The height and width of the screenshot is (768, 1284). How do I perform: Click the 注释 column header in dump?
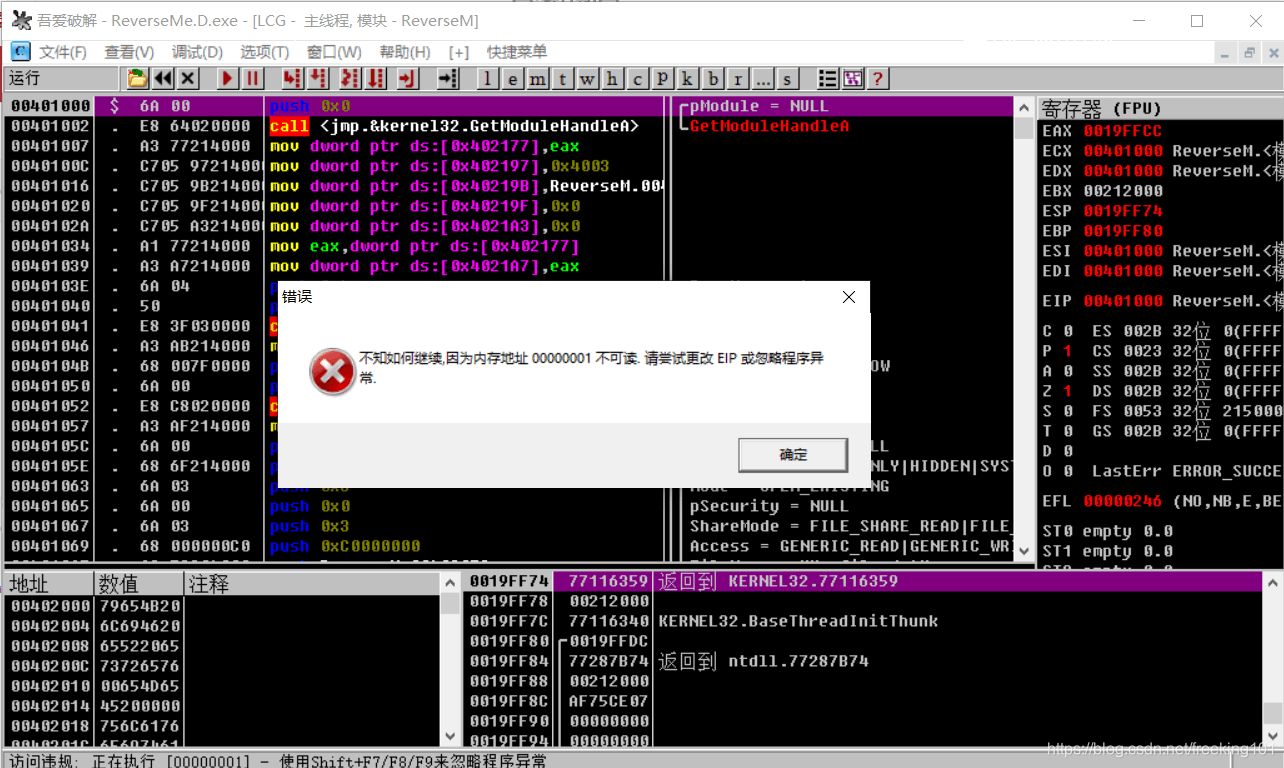(312, 584)
